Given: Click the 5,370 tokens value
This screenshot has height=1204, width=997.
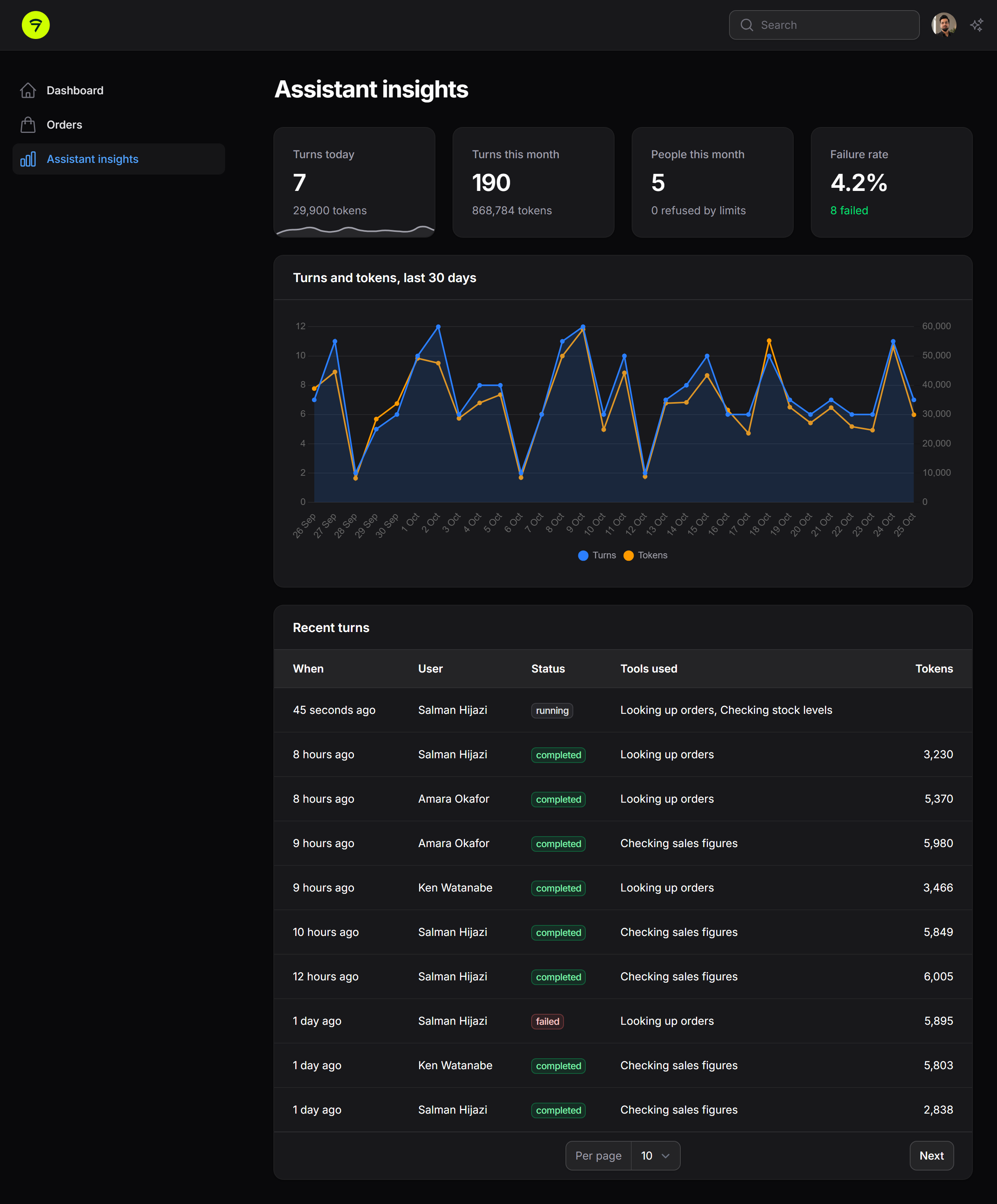Looking at the screenshot, I should pos(939,799).
